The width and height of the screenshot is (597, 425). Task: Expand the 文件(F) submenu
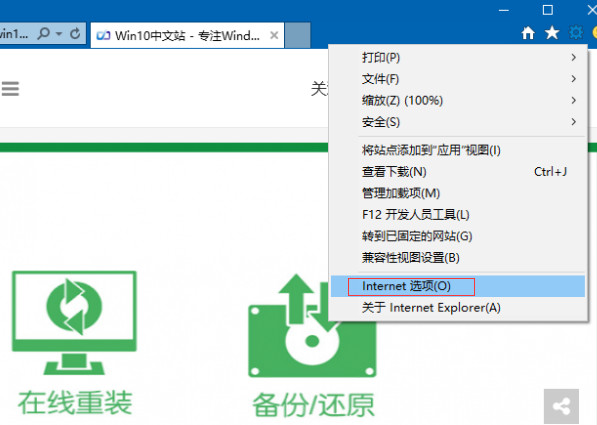pos(458,79)
